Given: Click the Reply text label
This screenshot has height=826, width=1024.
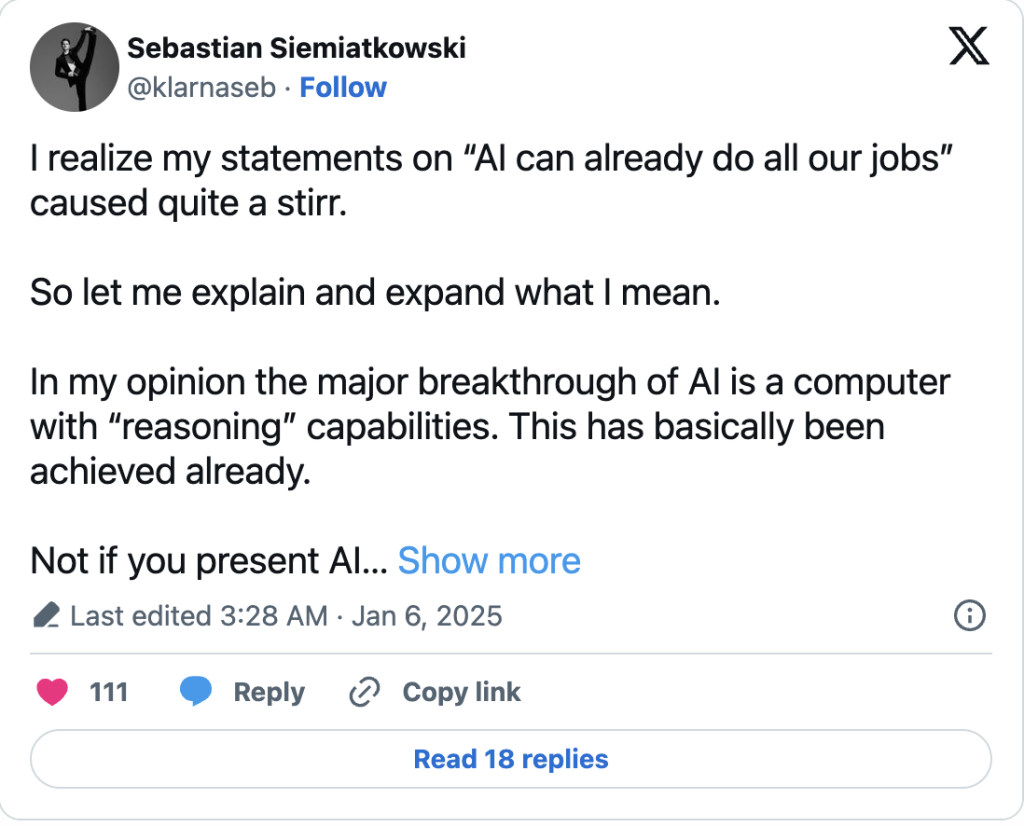Looking at the screenshot, I should [269, 692].
